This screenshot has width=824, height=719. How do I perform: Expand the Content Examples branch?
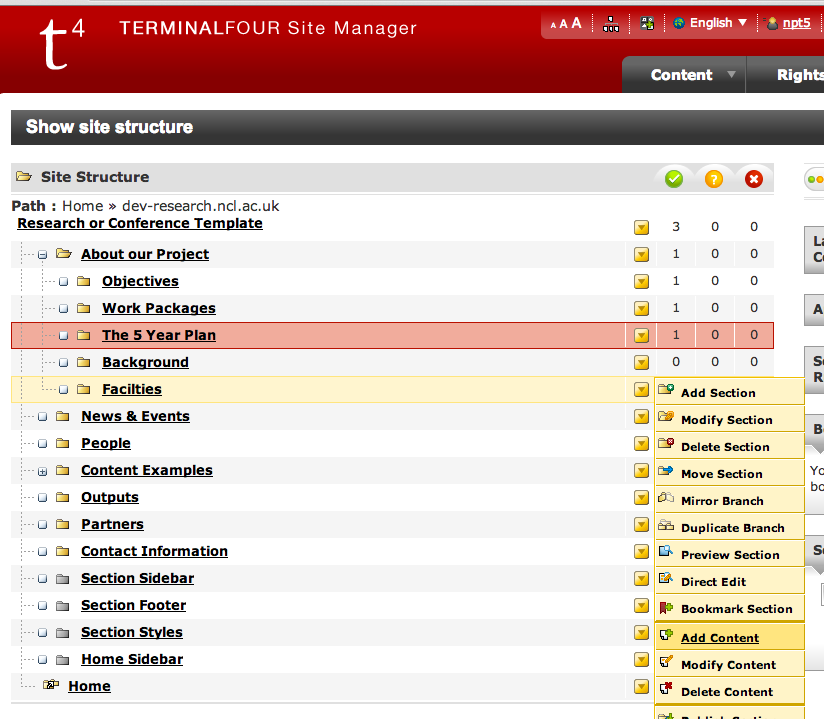tap(42, 471)
